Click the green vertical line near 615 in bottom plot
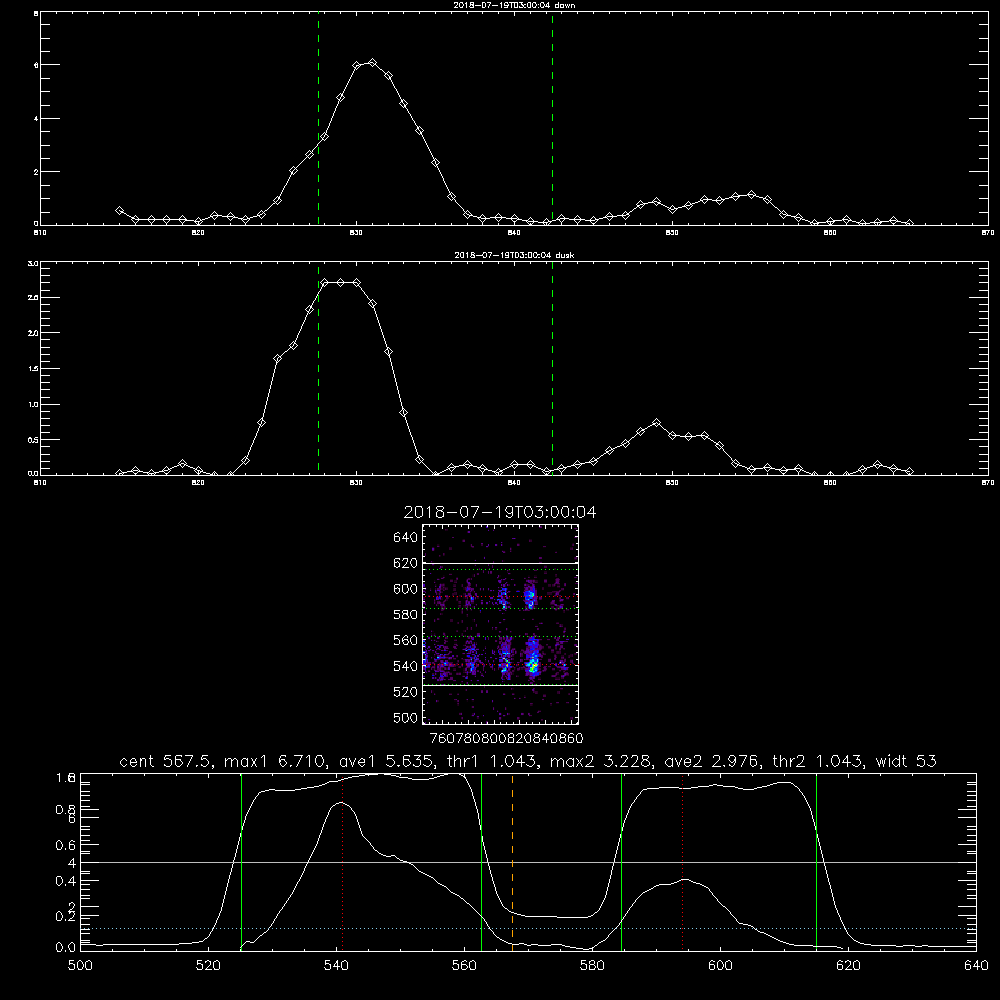The height and width of the screenshot is (1000, 1000). click(816, 861)
